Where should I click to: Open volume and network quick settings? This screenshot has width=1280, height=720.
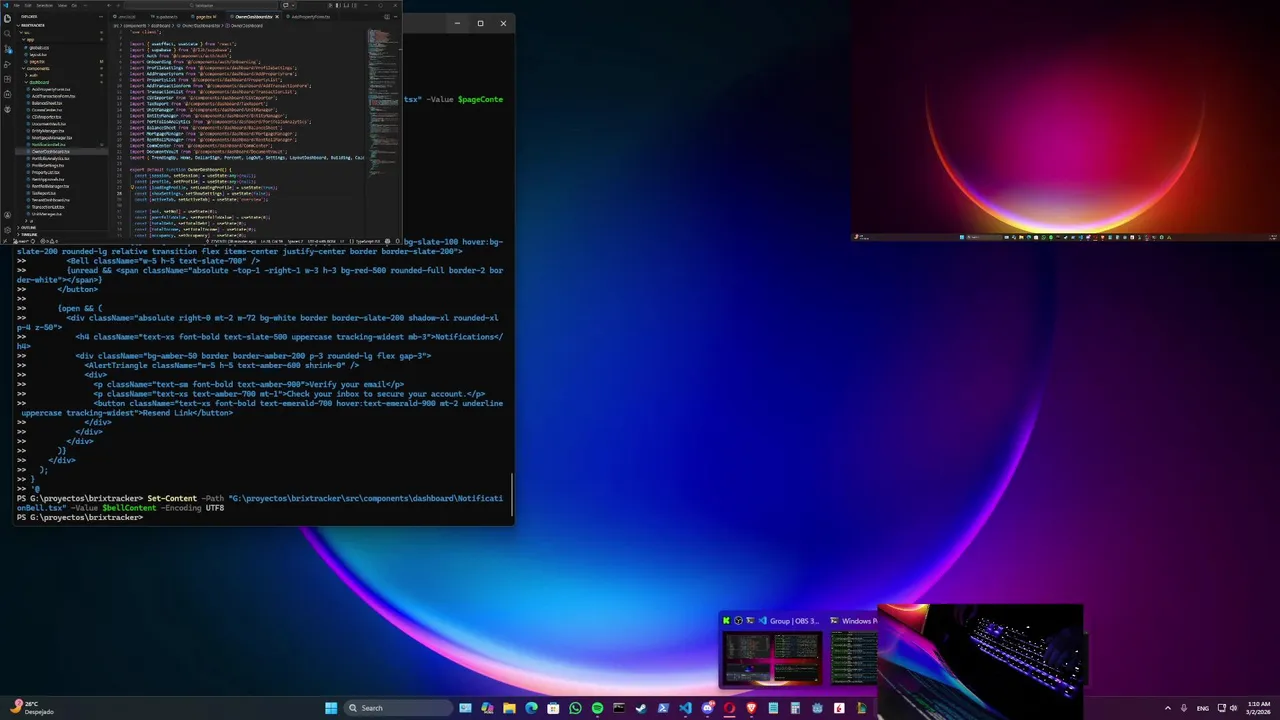[1227, 708]
